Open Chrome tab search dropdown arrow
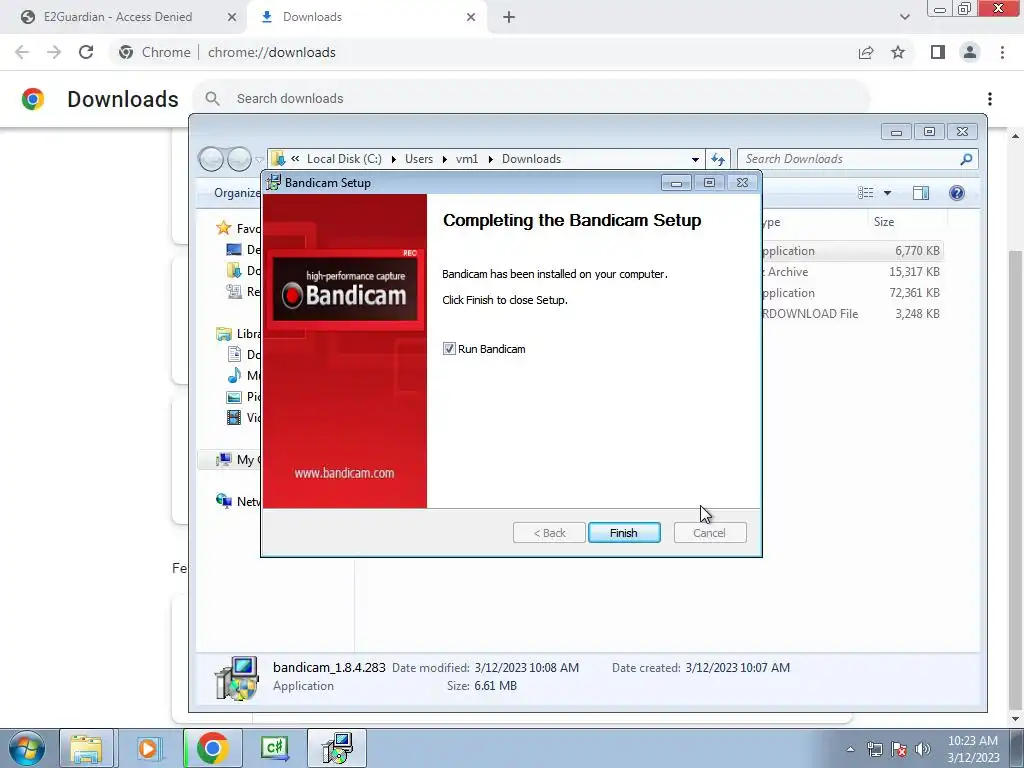 click(x=904, y=18)
